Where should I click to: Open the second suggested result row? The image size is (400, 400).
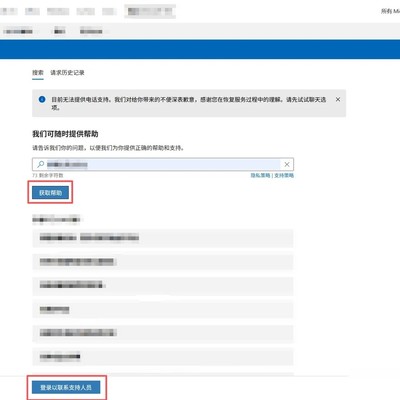coord(163,262)
